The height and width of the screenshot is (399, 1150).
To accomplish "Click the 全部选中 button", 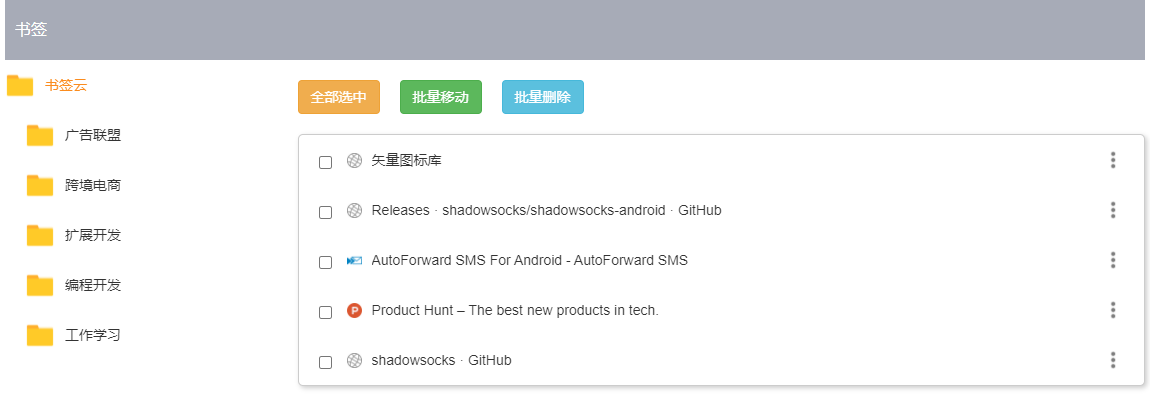I will pos(339,98).
